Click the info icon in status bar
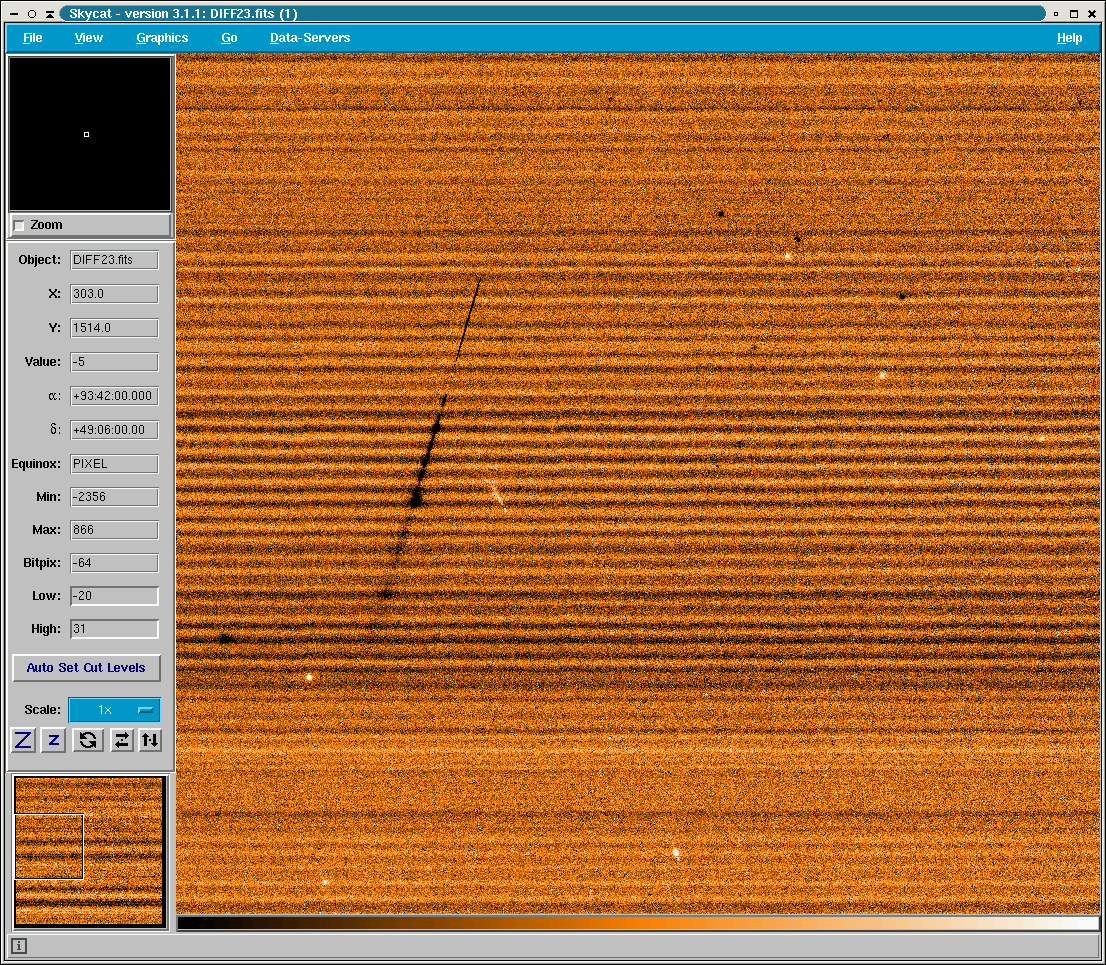 pyautogui.click(x=19, y=946)
